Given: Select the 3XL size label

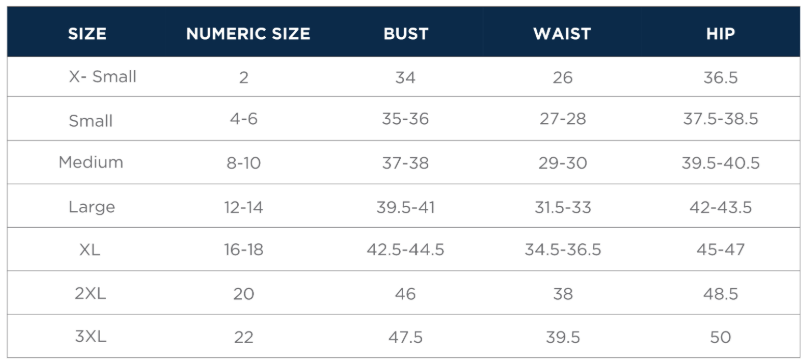Looking at the screenshot, I should 90,337.
